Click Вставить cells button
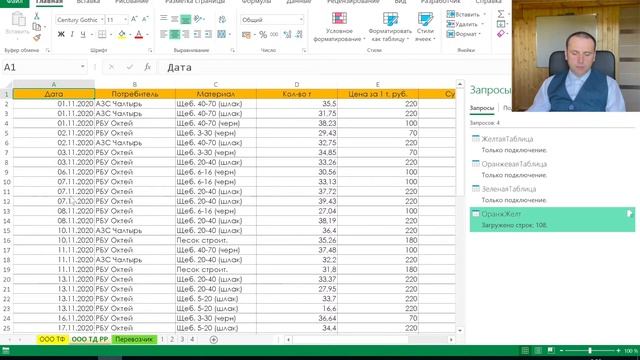This screenshot has width=640, height=360. pos(466,14)
